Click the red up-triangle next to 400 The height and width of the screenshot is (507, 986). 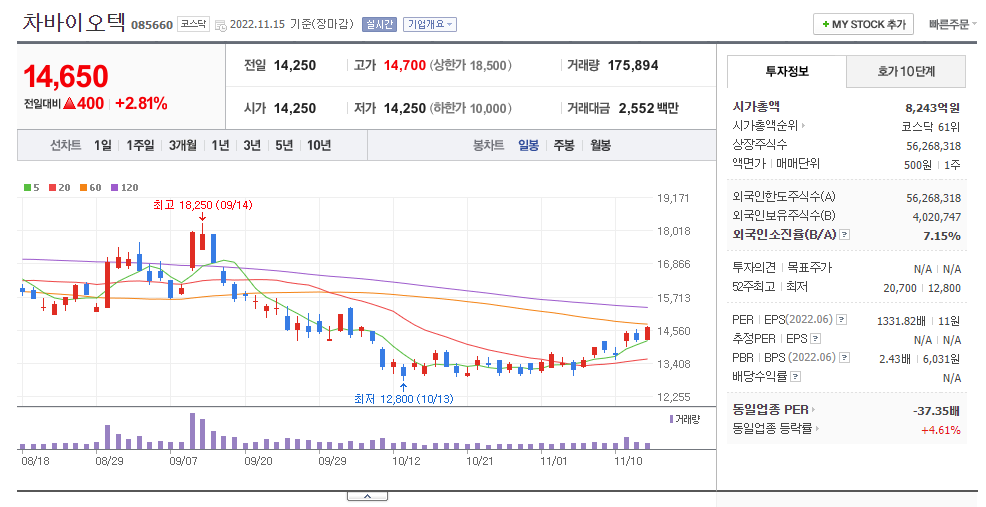tap(70, 103)
